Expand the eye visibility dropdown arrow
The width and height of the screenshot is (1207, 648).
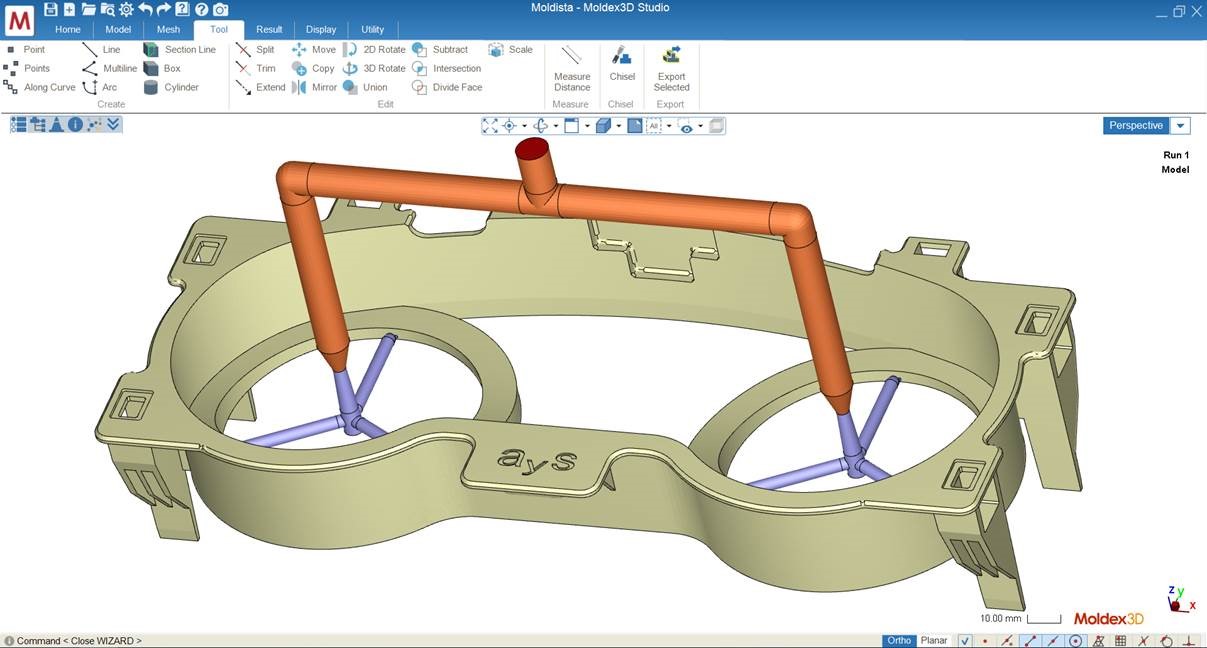(x=700, y=126)
